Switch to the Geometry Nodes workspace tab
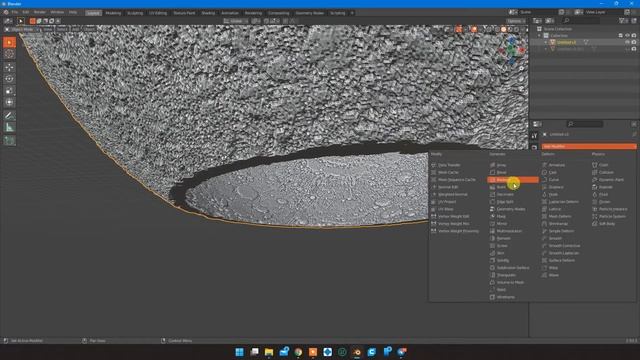 tap(309, 13)
